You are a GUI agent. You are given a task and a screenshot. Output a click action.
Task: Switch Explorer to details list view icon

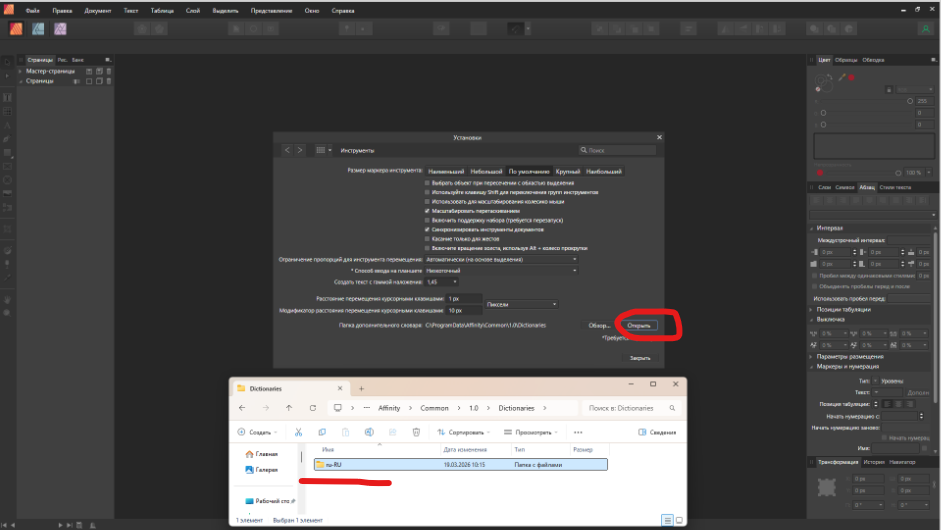(x=667, y=520)
